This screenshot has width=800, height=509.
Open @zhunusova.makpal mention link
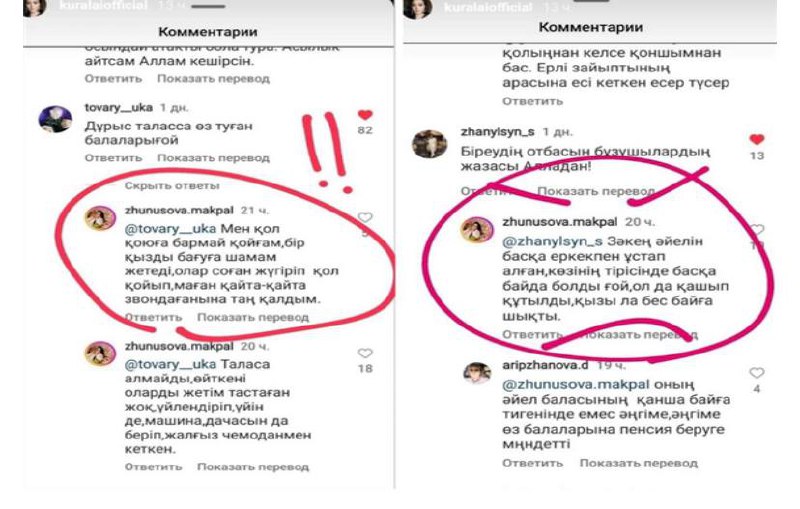coord(576,385)
